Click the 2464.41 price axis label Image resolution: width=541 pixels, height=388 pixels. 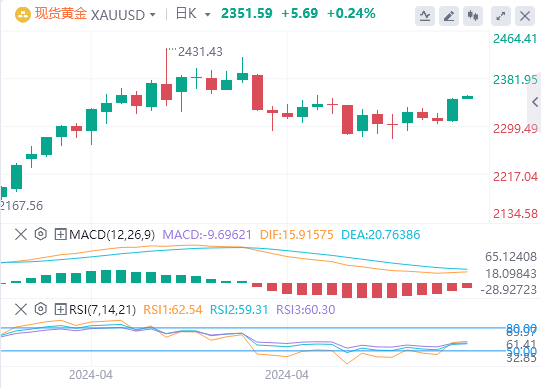tap(515, 39)
